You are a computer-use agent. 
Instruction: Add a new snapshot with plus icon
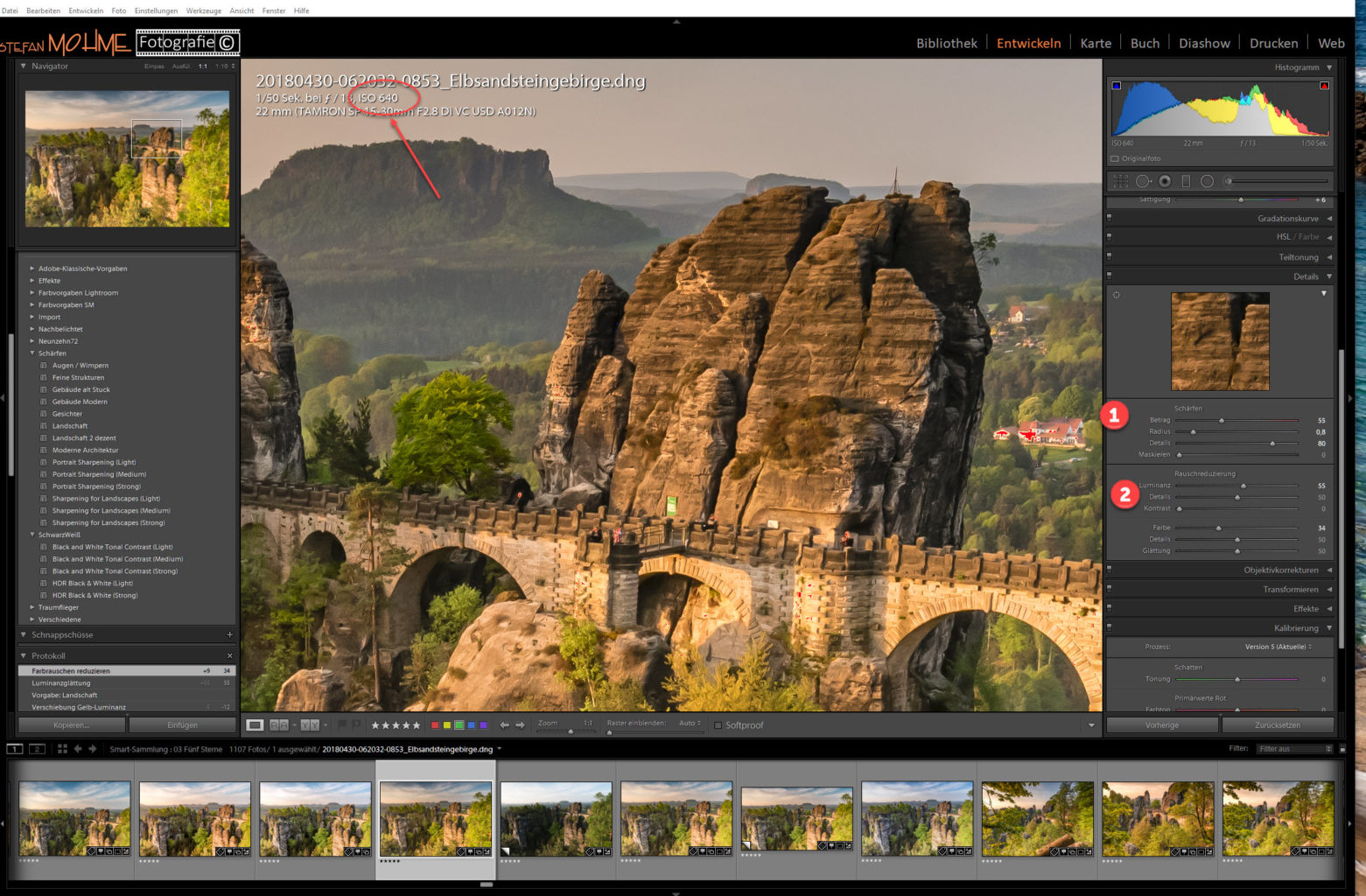point(230,635)
